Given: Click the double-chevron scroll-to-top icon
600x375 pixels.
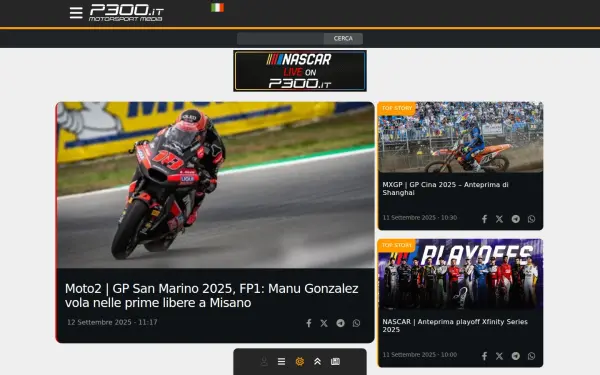Looking at the screenshot, I should coord(317,362).
